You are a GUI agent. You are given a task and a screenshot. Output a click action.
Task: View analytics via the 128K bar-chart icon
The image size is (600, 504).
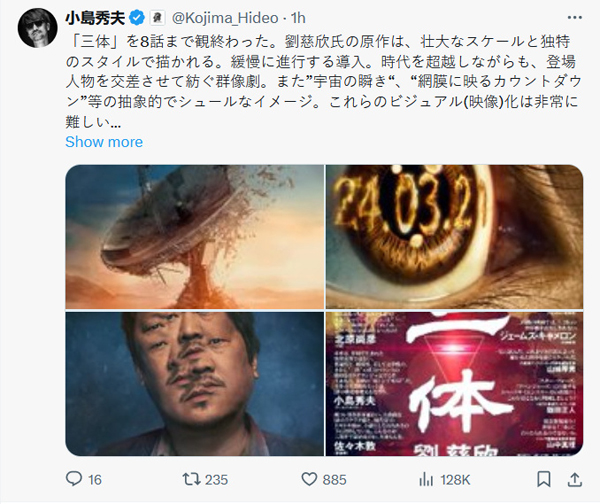[x=426, y=480]
